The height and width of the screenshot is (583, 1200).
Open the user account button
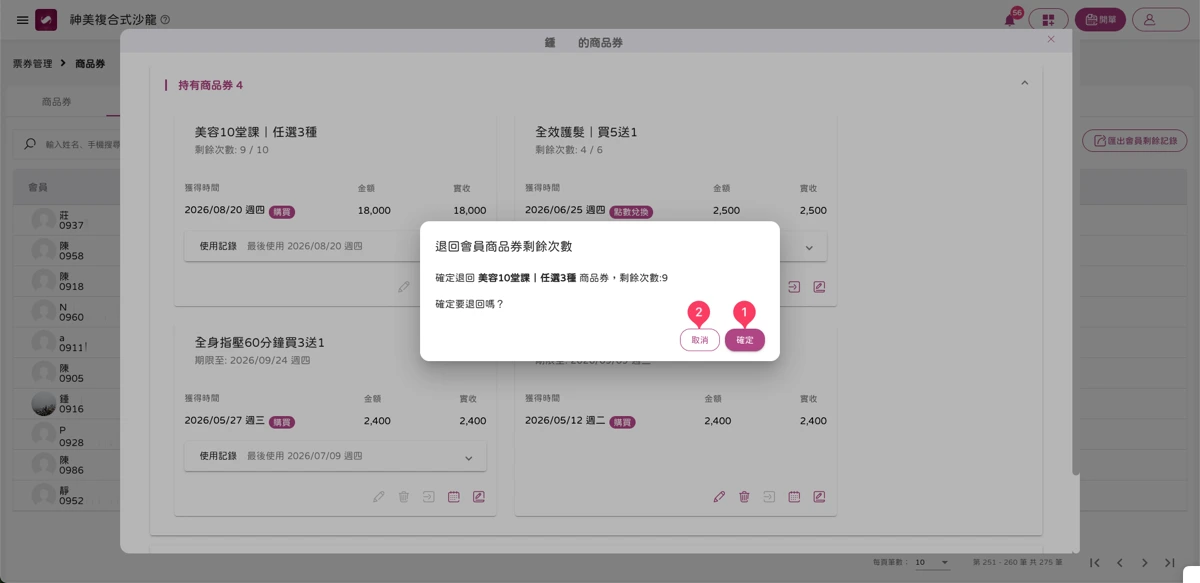[1160, 20]
